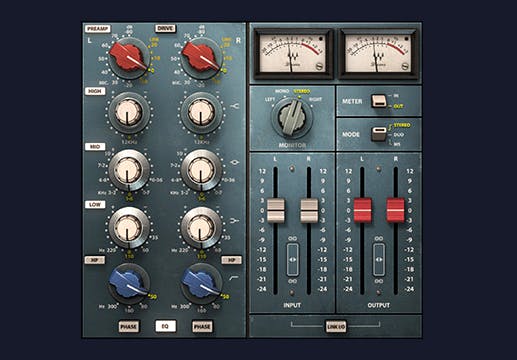Select MONO on the monitor selector

coord(282,91)
